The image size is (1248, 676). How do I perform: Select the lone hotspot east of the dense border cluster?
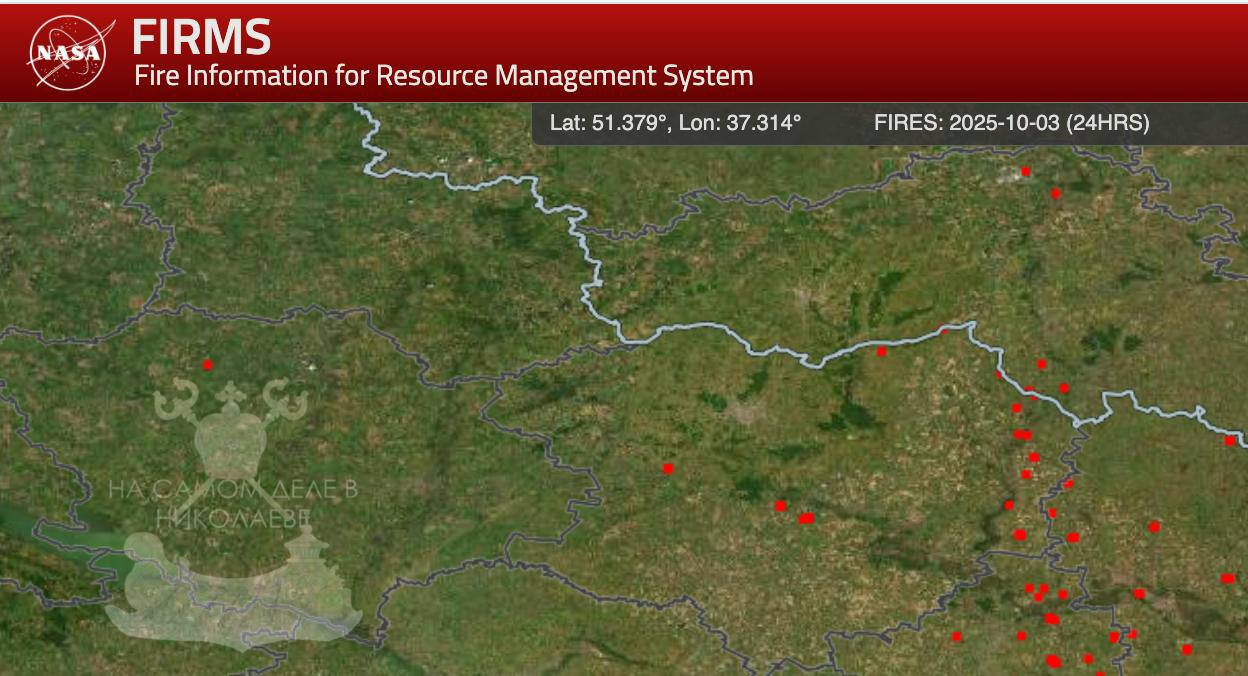tap(1154, 527)
